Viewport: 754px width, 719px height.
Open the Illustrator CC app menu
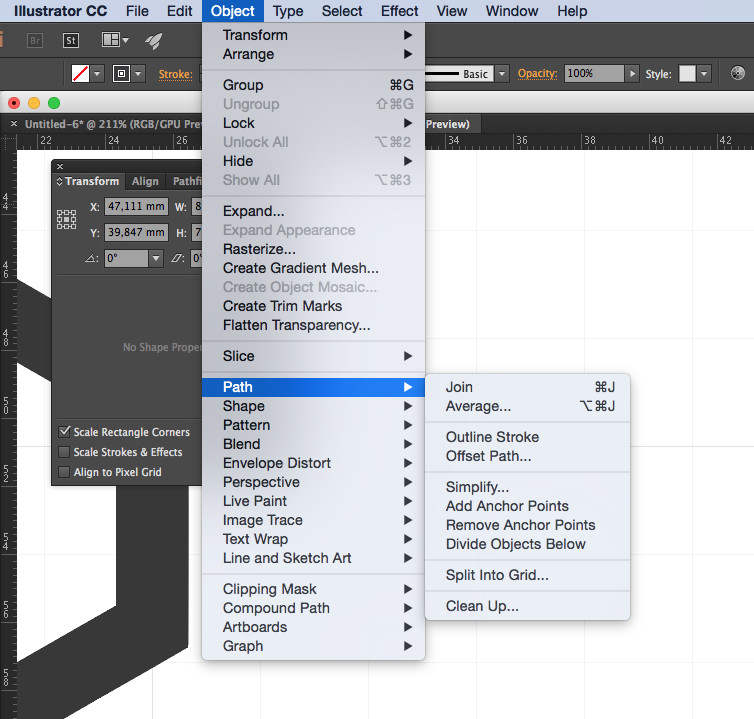pyautogui.click(x=61, y=11)
